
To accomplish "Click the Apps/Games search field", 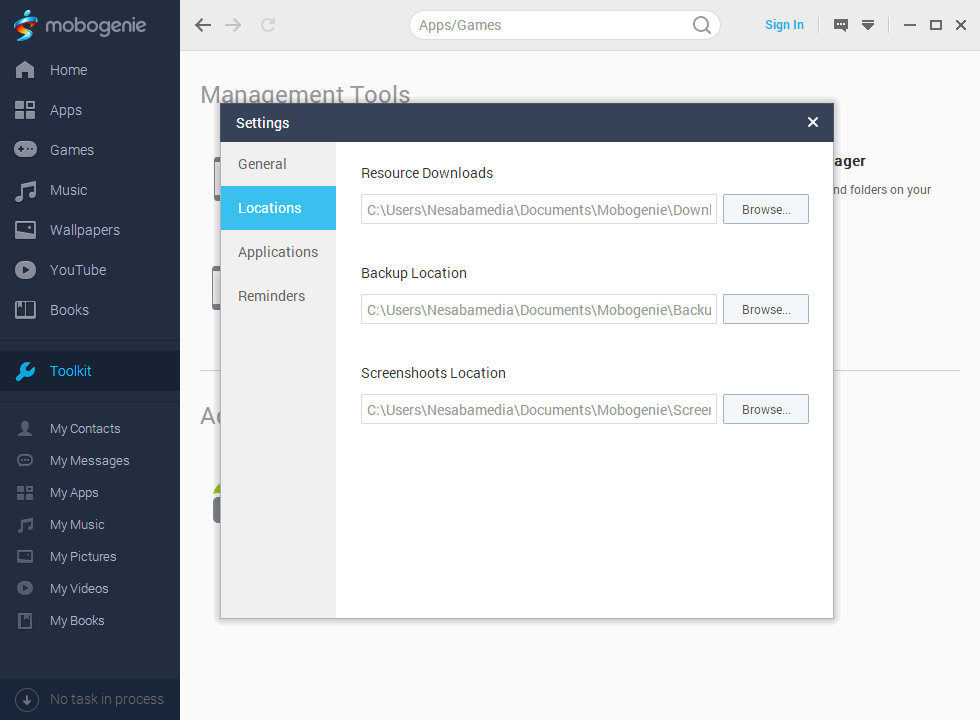I will pos(550,25).
